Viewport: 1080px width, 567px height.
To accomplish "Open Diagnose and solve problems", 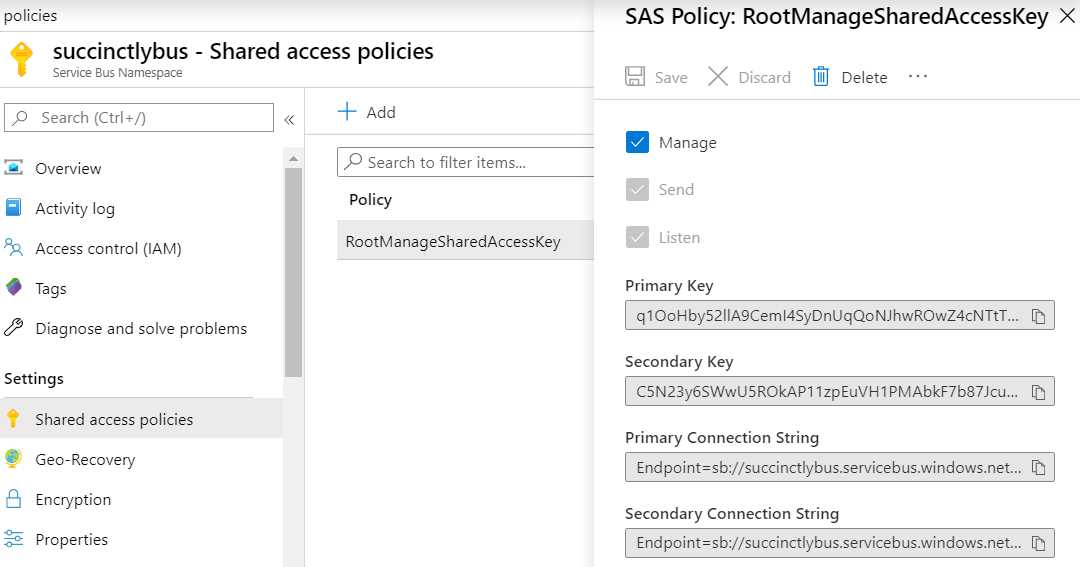I will pos(141,328).
